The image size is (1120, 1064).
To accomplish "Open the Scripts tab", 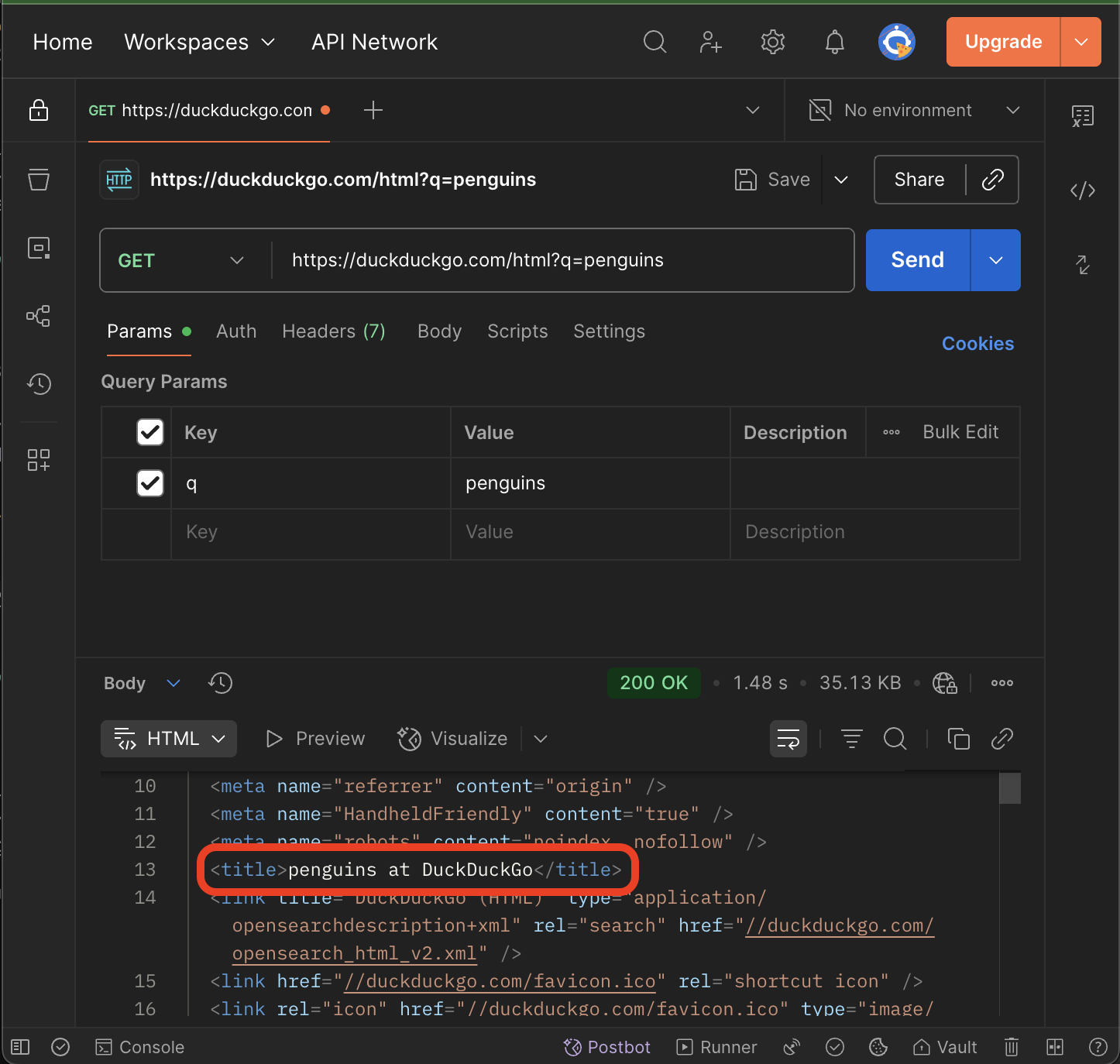I will pos(517,331).
